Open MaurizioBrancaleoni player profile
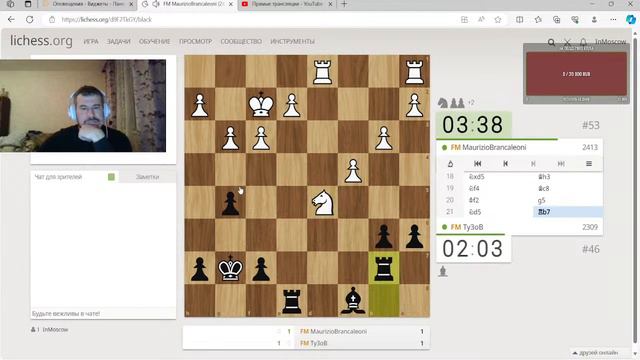640x360 pixels. [x=494, y=147]
